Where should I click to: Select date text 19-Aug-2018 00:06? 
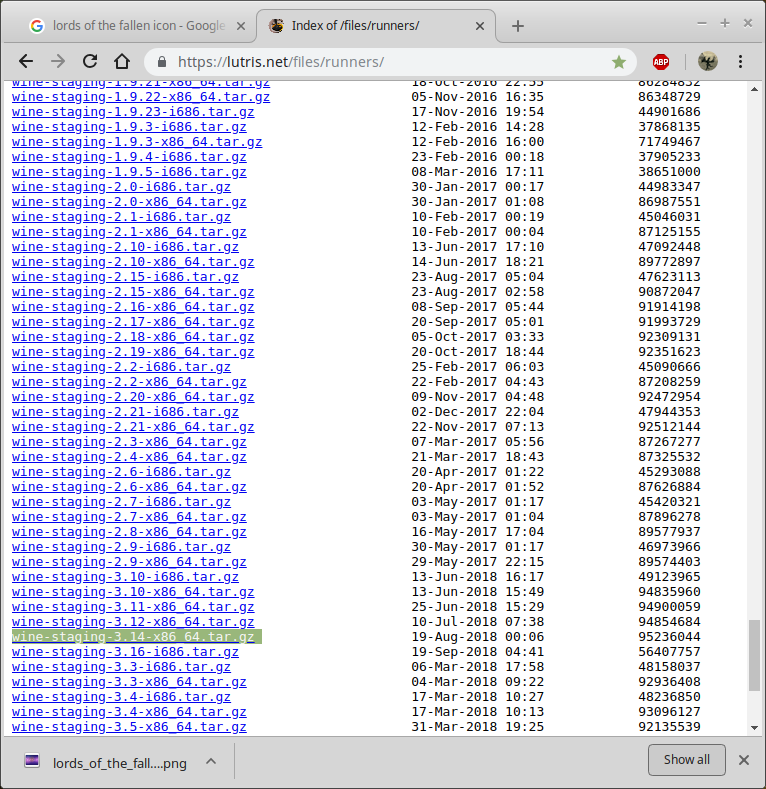pyautogui.click(x=478, y=637)
